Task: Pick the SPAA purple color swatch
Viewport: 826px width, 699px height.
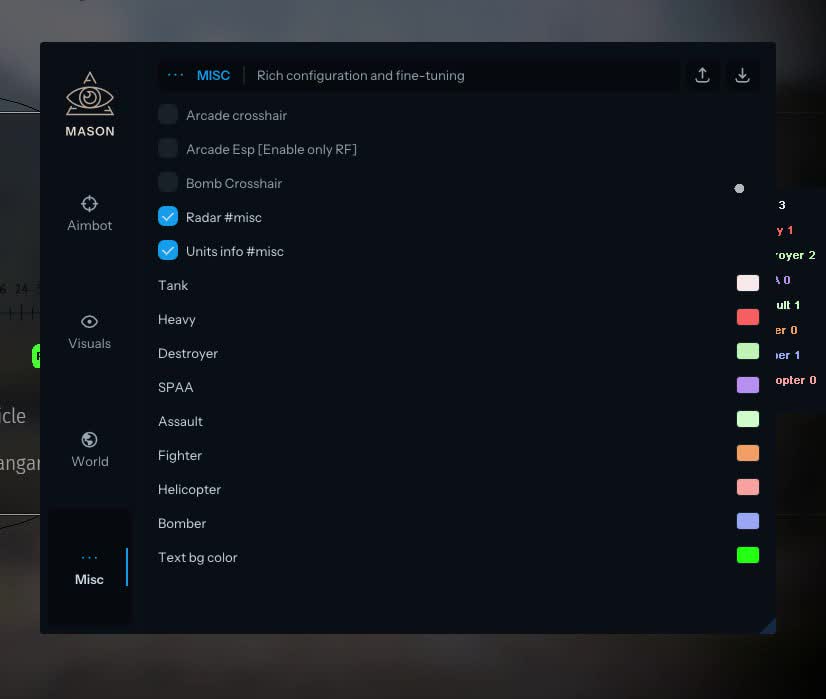Action: click(747, 386)
